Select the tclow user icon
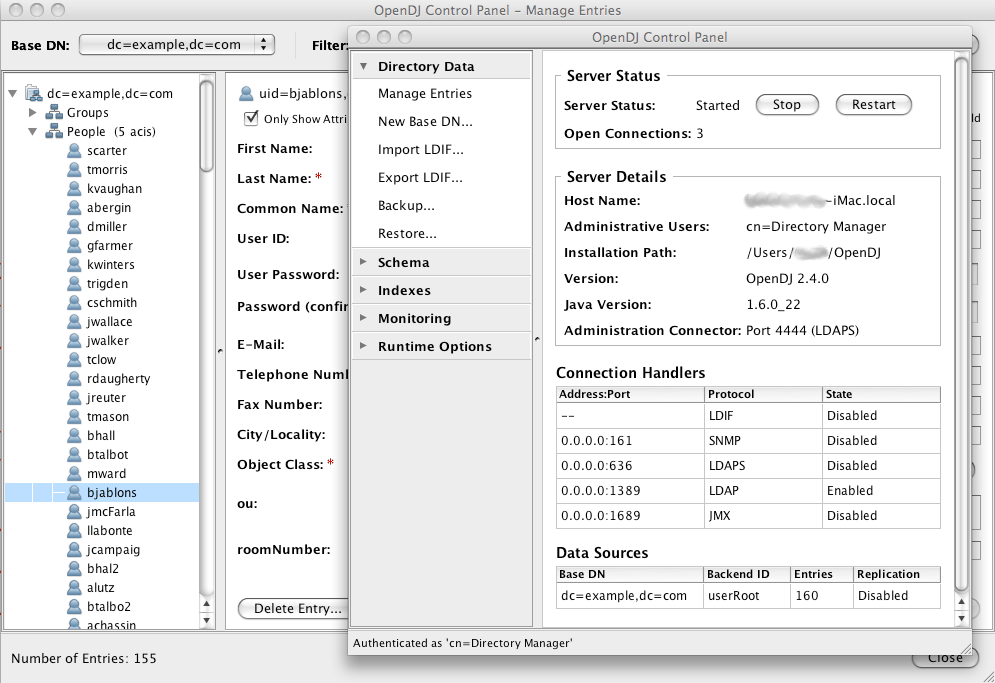The height and width of the screenshot is (683, 995). [x=74, y=360]
